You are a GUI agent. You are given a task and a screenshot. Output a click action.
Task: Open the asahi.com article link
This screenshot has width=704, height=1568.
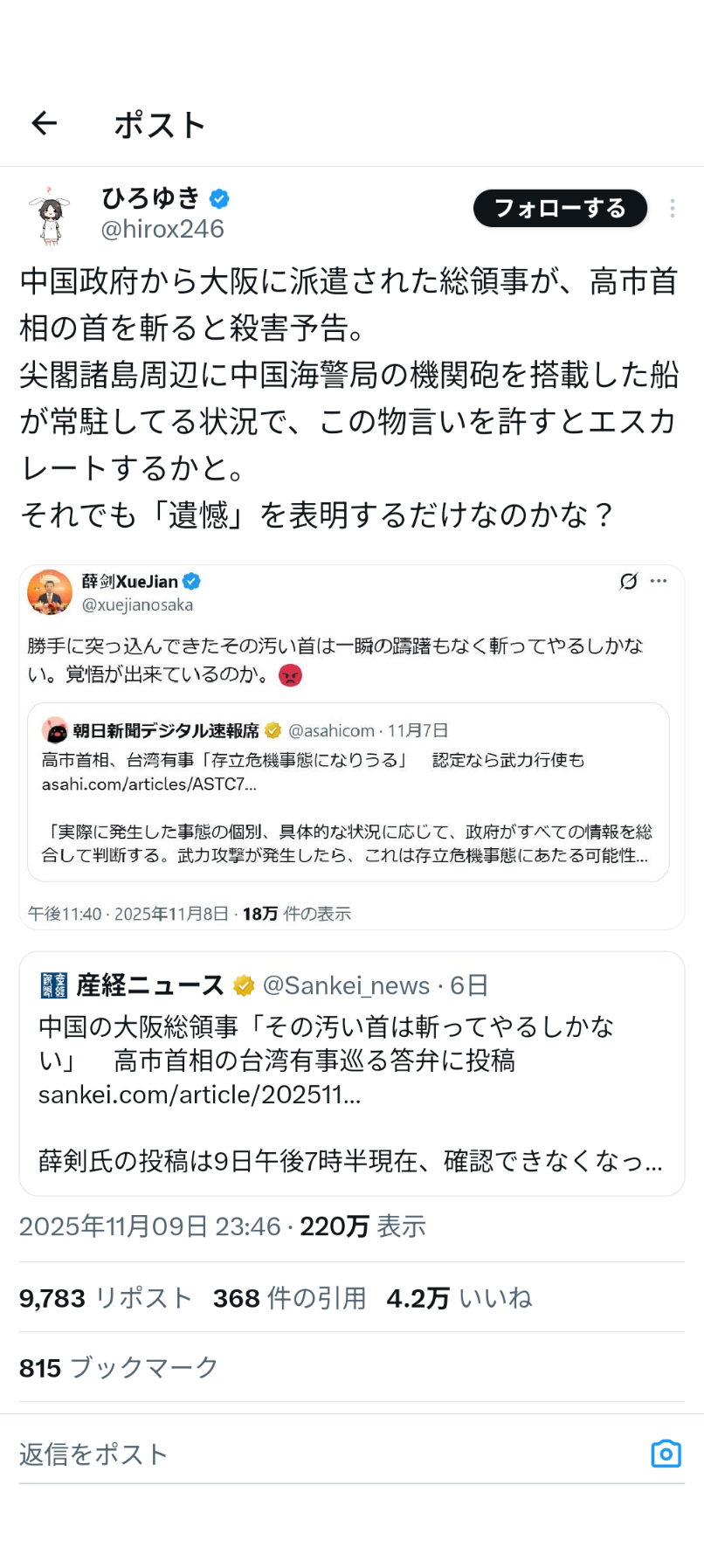(149, 784)
